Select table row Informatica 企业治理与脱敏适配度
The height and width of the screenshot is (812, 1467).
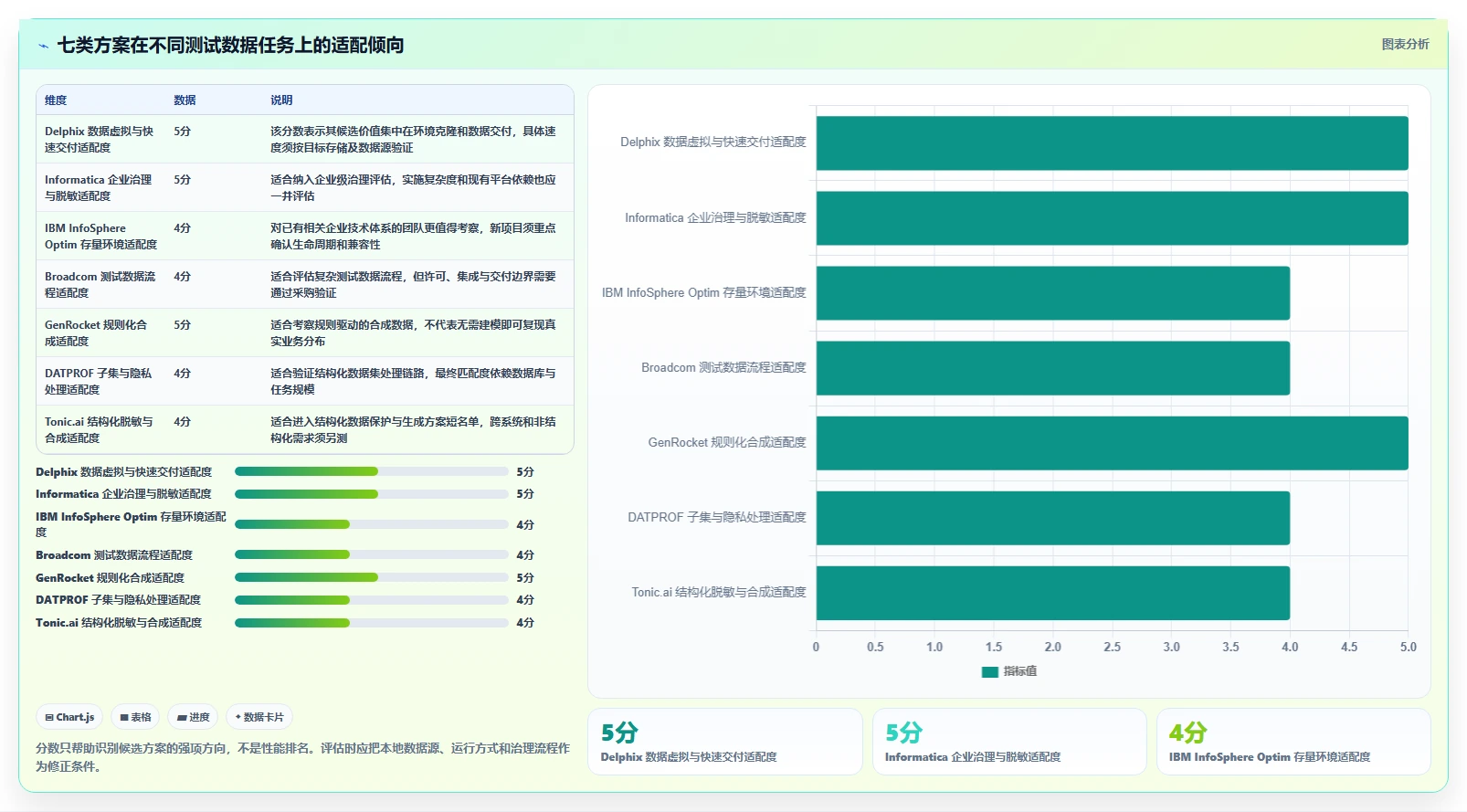(x=305, y=187)
